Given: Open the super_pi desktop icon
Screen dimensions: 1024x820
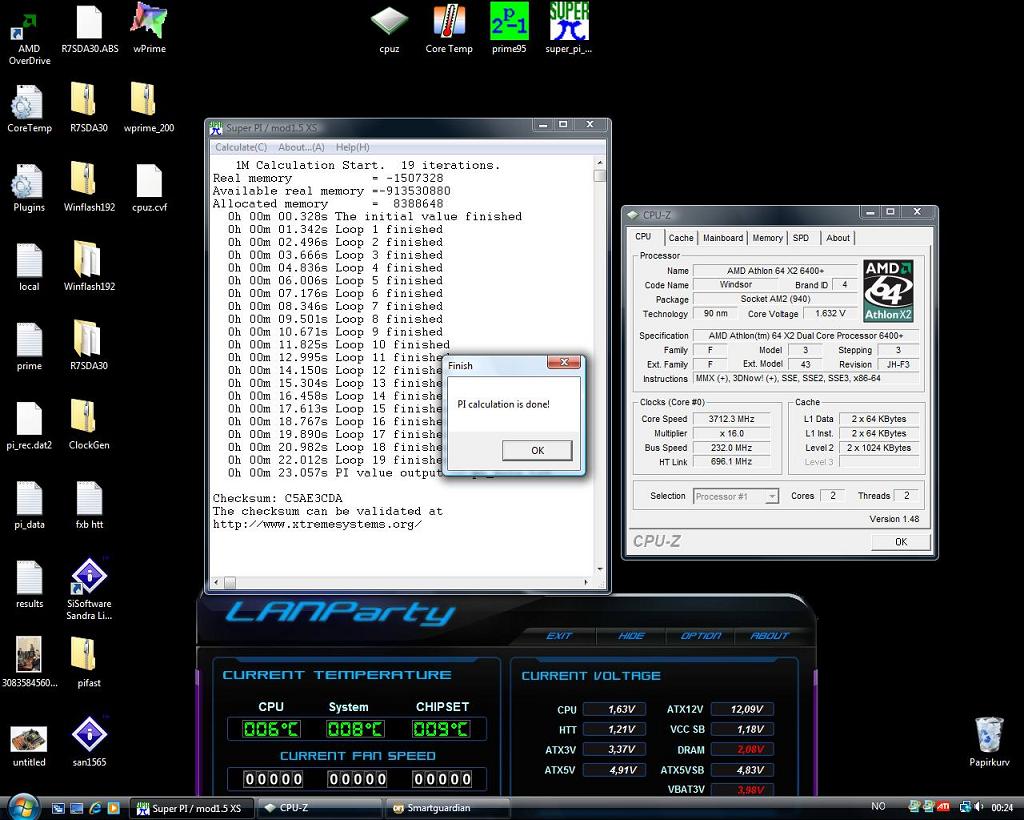Looking at the screenshot, I should pyautogui.click(x=569, y=29).
